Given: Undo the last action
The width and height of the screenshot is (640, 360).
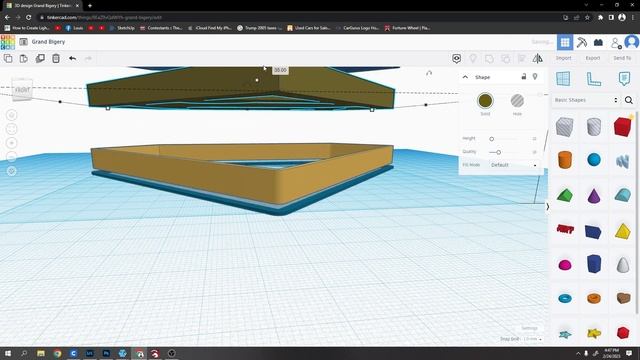Looking at the screenshot, I should (x=72, y=58).
